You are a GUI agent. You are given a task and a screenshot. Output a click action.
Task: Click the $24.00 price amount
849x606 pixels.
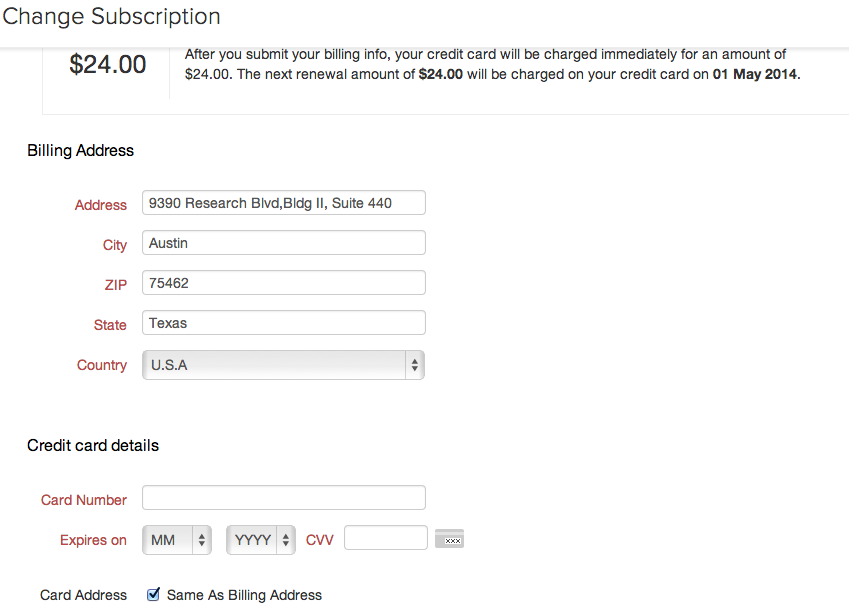pos(108,64)
